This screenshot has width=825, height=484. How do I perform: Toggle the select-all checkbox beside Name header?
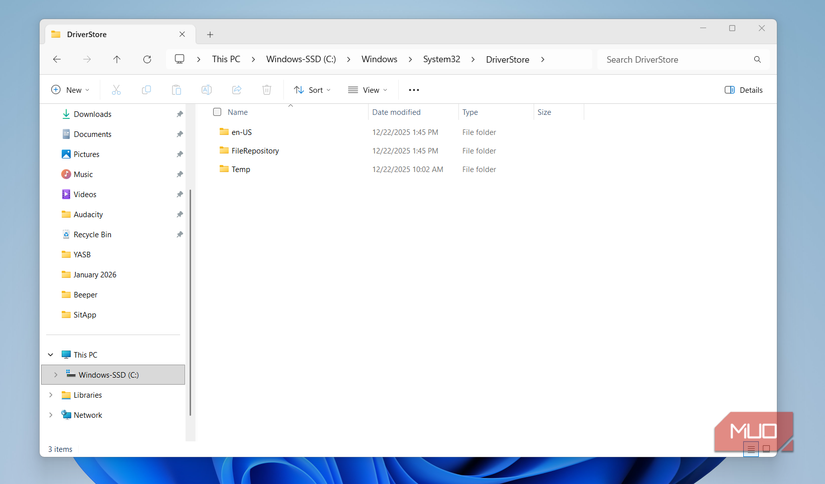[x=217, y=112]
